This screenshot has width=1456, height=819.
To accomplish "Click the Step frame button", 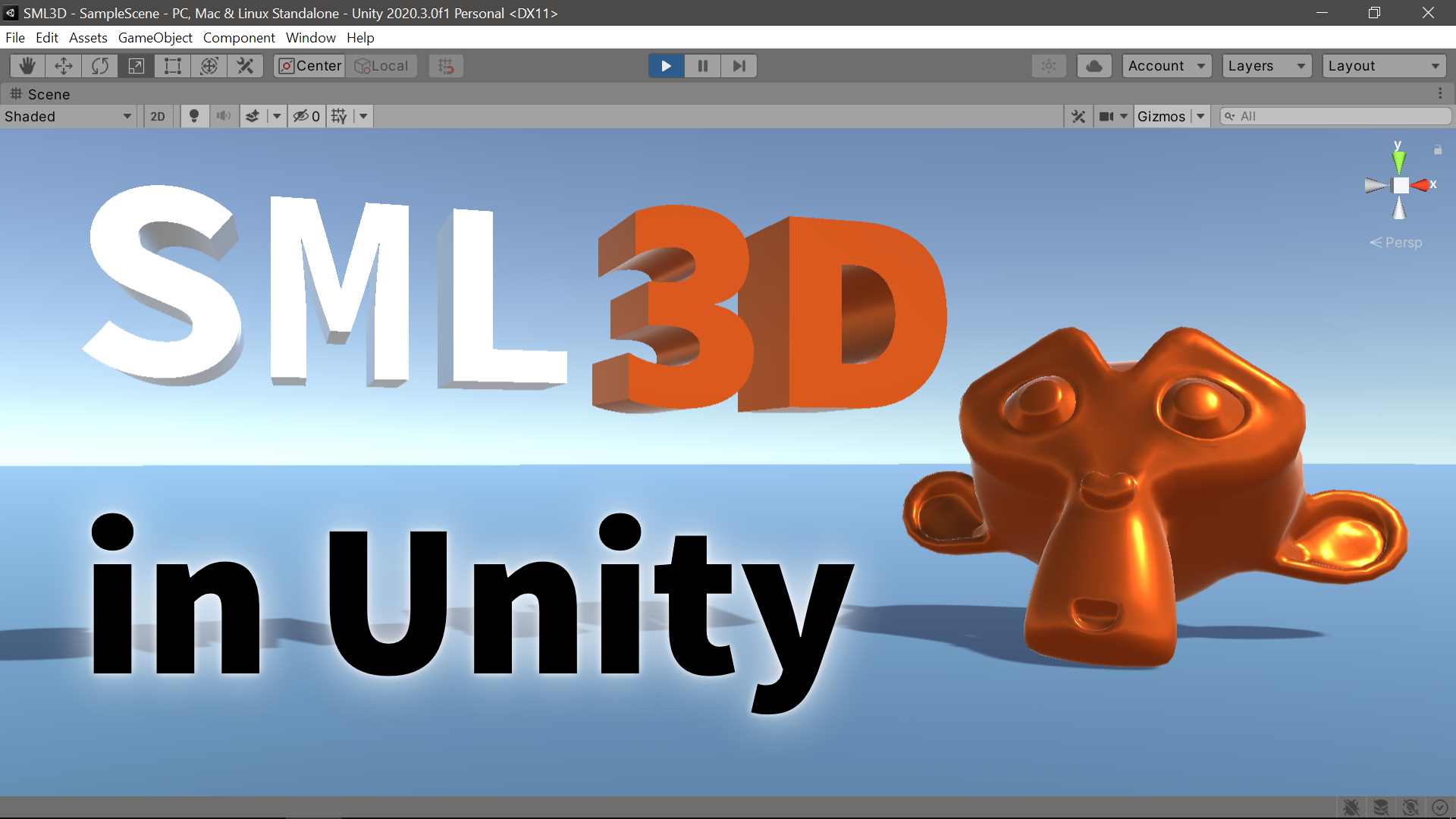I will [739, 66].
